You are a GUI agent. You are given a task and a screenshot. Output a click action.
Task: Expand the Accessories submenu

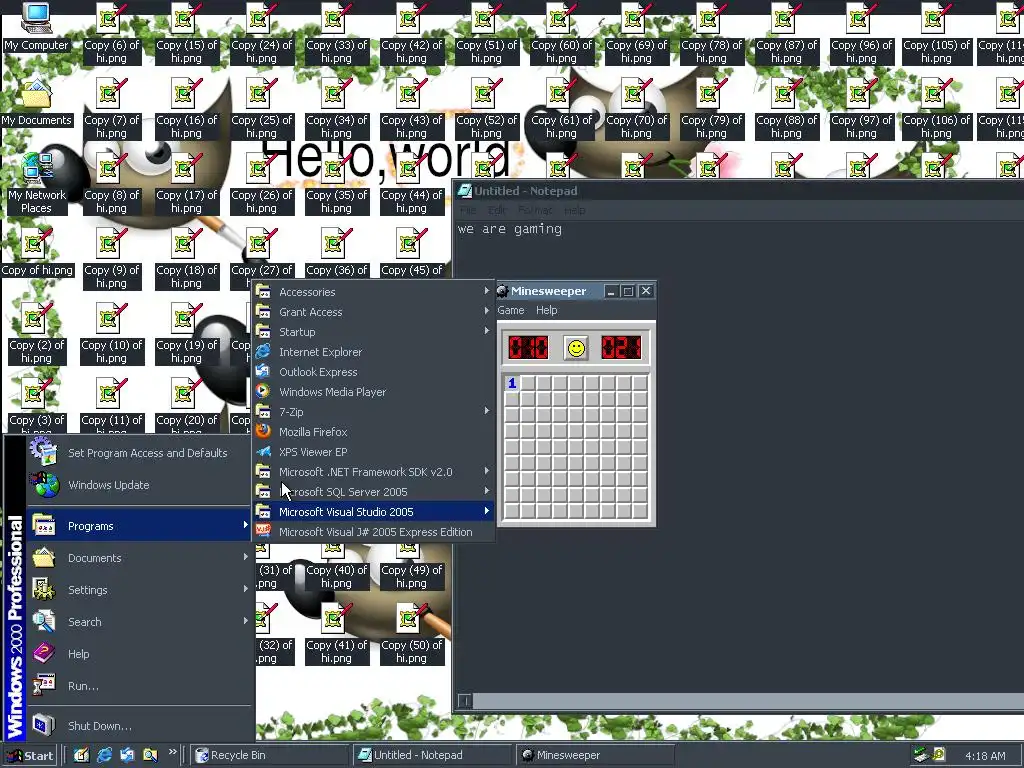[x=373, y=292]
